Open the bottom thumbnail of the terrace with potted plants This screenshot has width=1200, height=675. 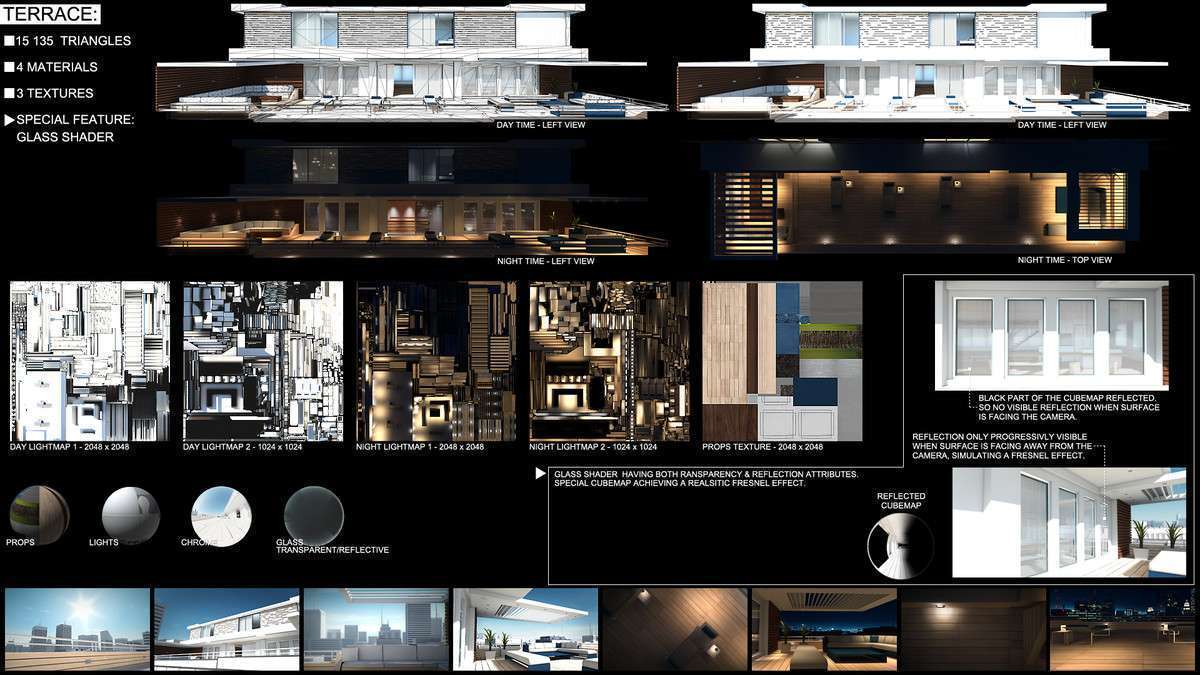tap(525, 629)
